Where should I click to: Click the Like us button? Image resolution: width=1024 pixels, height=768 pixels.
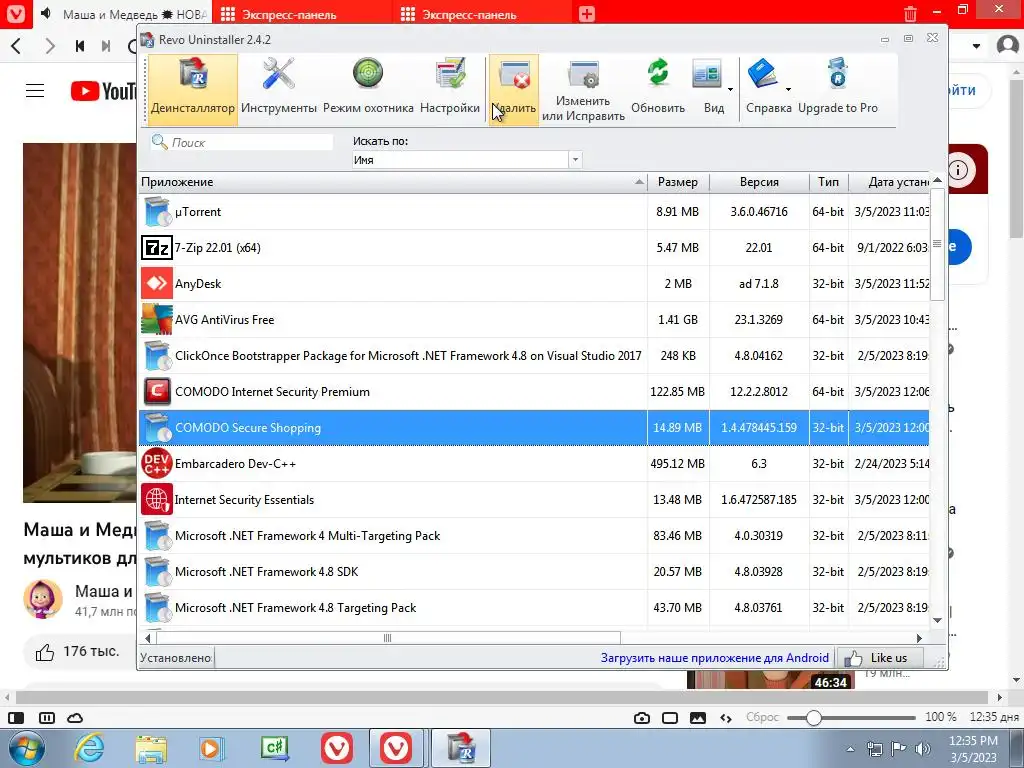(880, 658)
